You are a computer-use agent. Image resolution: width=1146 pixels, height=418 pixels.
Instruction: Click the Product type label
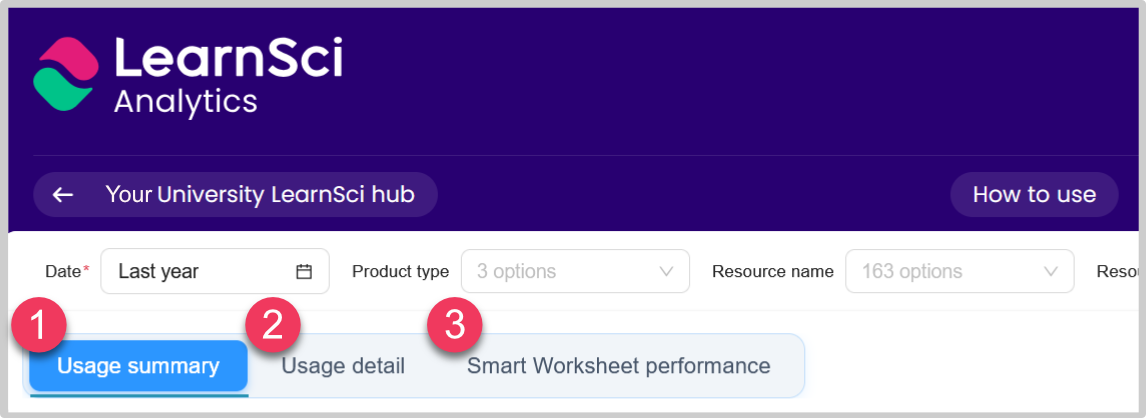400,271
